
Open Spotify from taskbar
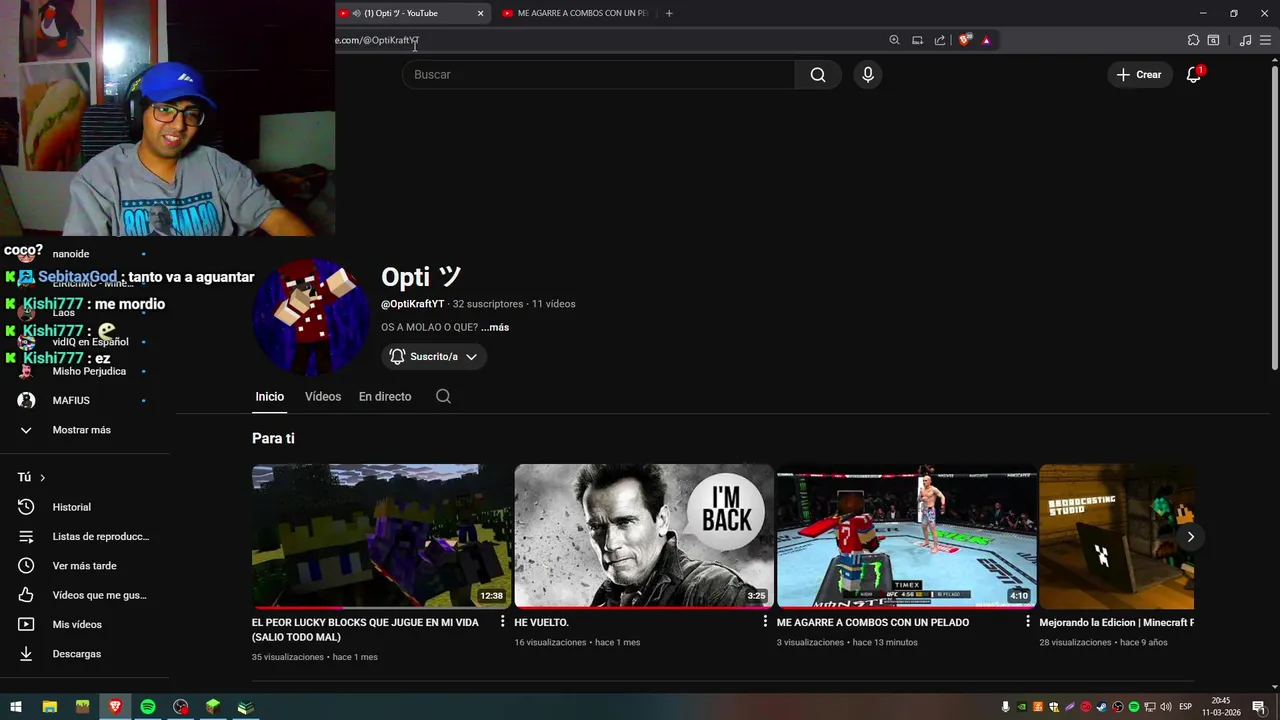point(148,707)
